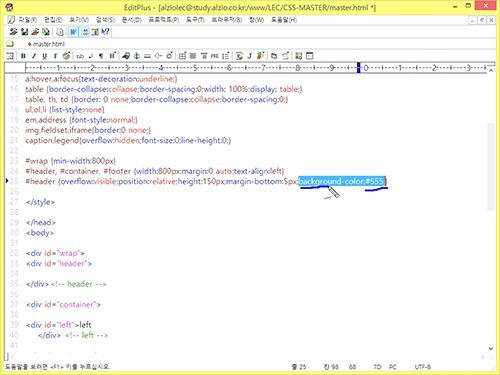Click the 'PC' line-ending indicator in status bar

click(x=393, y=367)
